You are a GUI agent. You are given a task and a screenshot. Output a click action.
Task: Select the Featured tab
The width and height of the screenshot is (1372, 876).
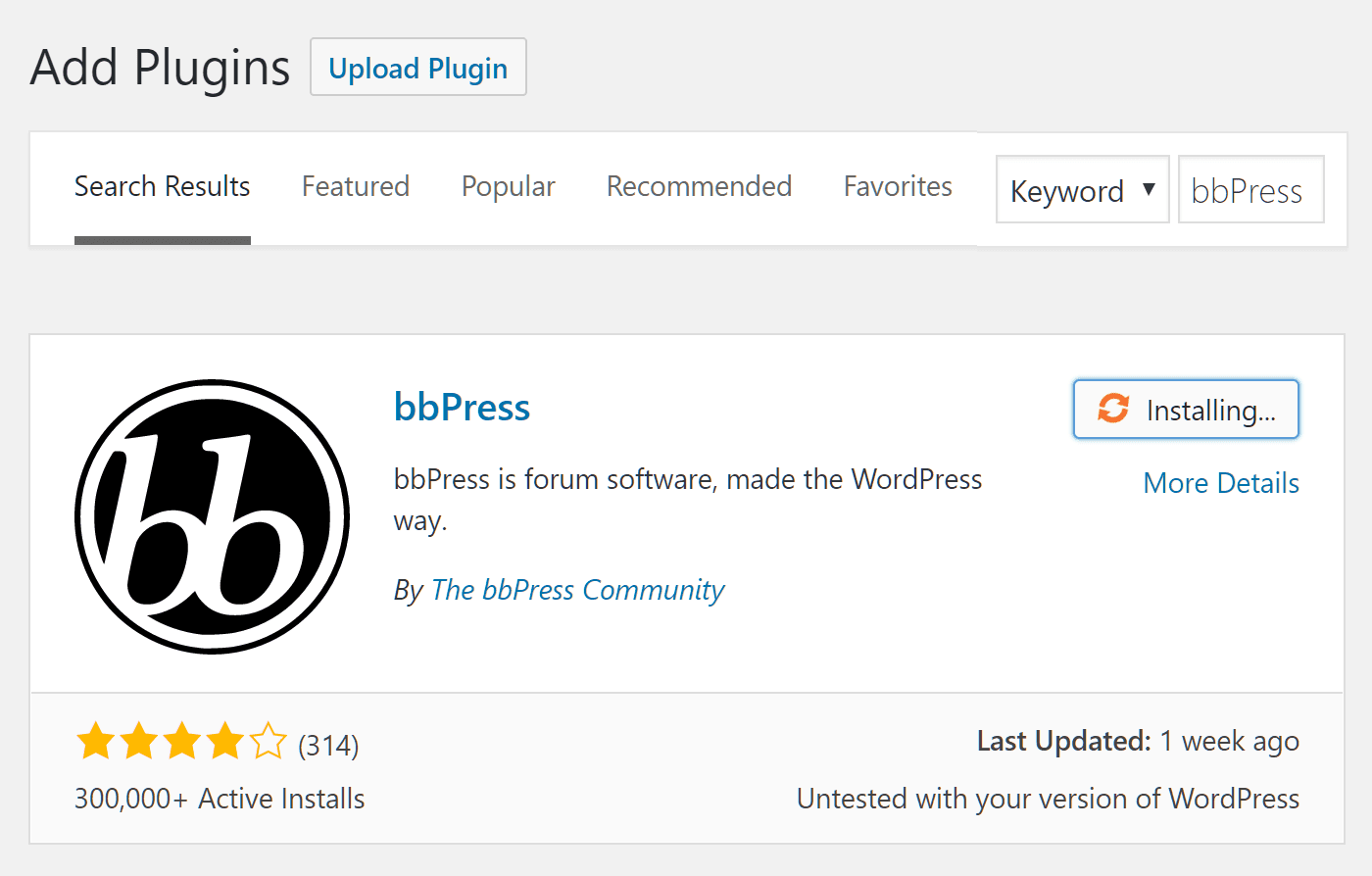356,186
